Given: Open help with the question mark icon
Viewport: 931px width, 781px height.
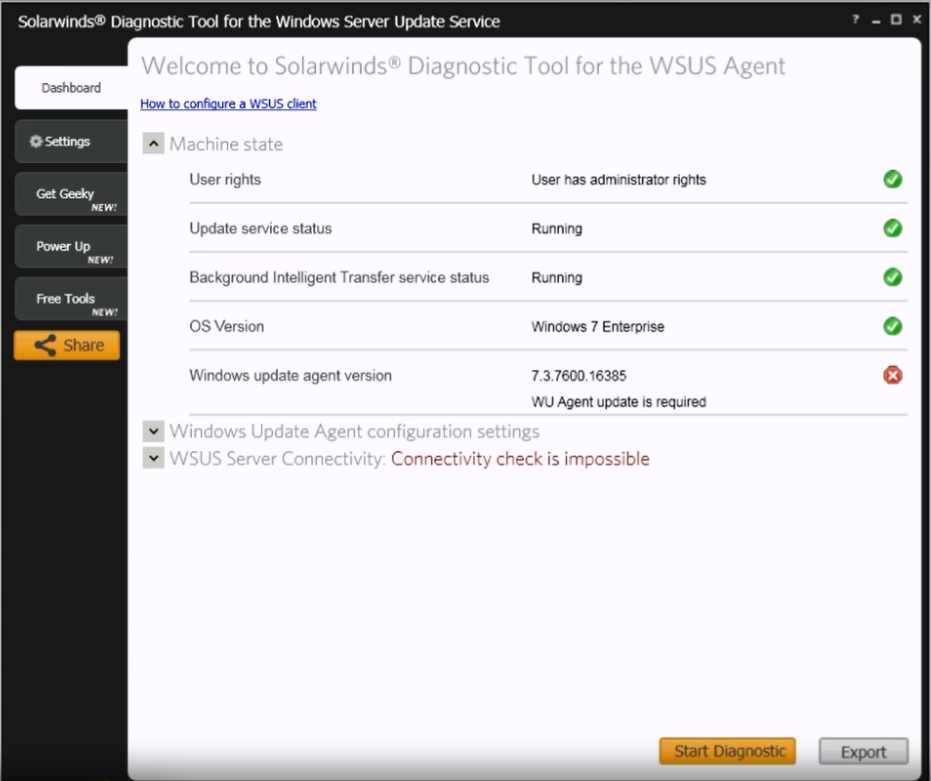Looking at the screenshot, I should click(856, 20).
